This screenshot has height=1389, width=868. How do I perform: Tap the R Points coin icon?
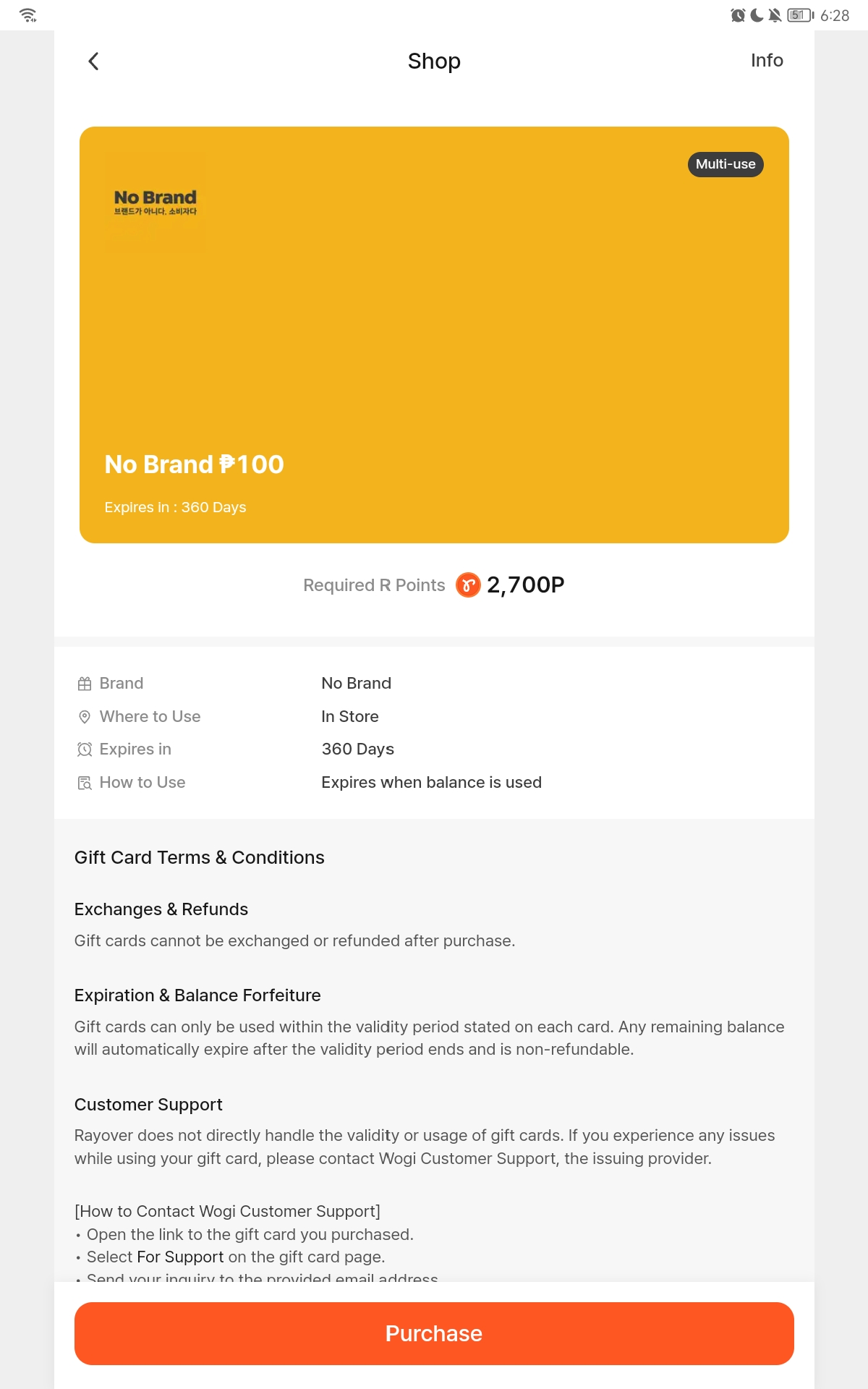[x=468, y=585]
